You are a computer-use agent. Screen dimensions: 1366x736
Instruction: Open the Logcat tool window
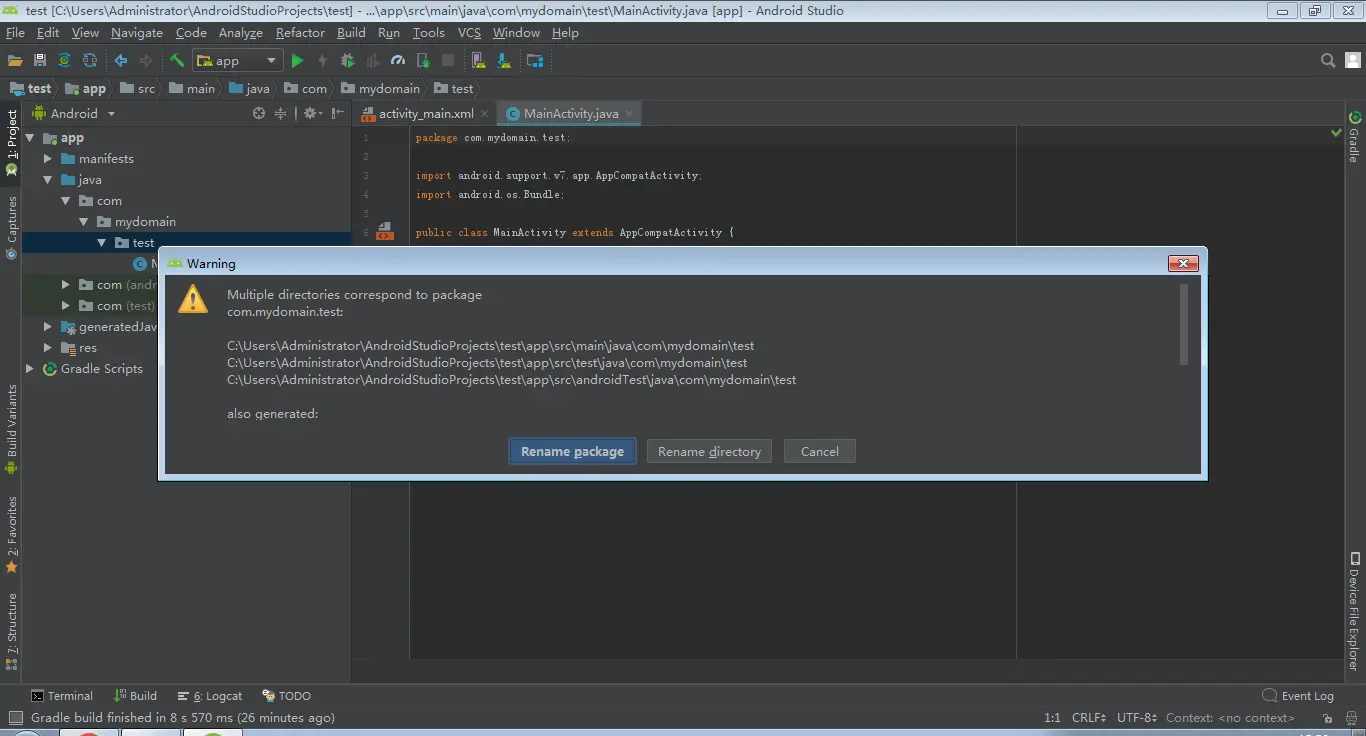[x=210, y=696]
